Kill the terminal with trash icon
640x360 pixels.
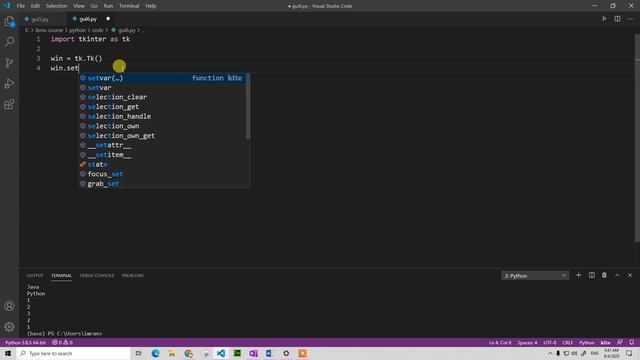click(604, 276)
